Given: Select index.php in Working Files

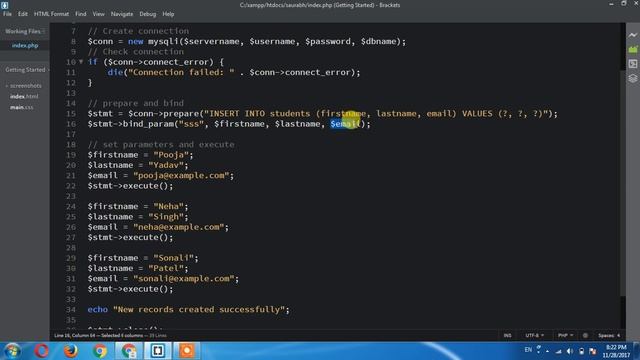Looking at the screenshot, I should 25,45.
